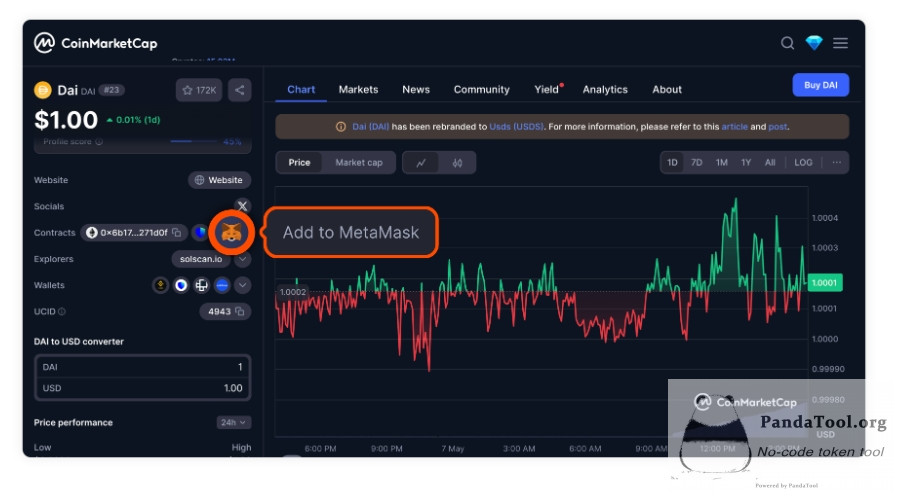Select the Binance wallet icon
Viewport: 904px width, 502px height.
point(160,285)
